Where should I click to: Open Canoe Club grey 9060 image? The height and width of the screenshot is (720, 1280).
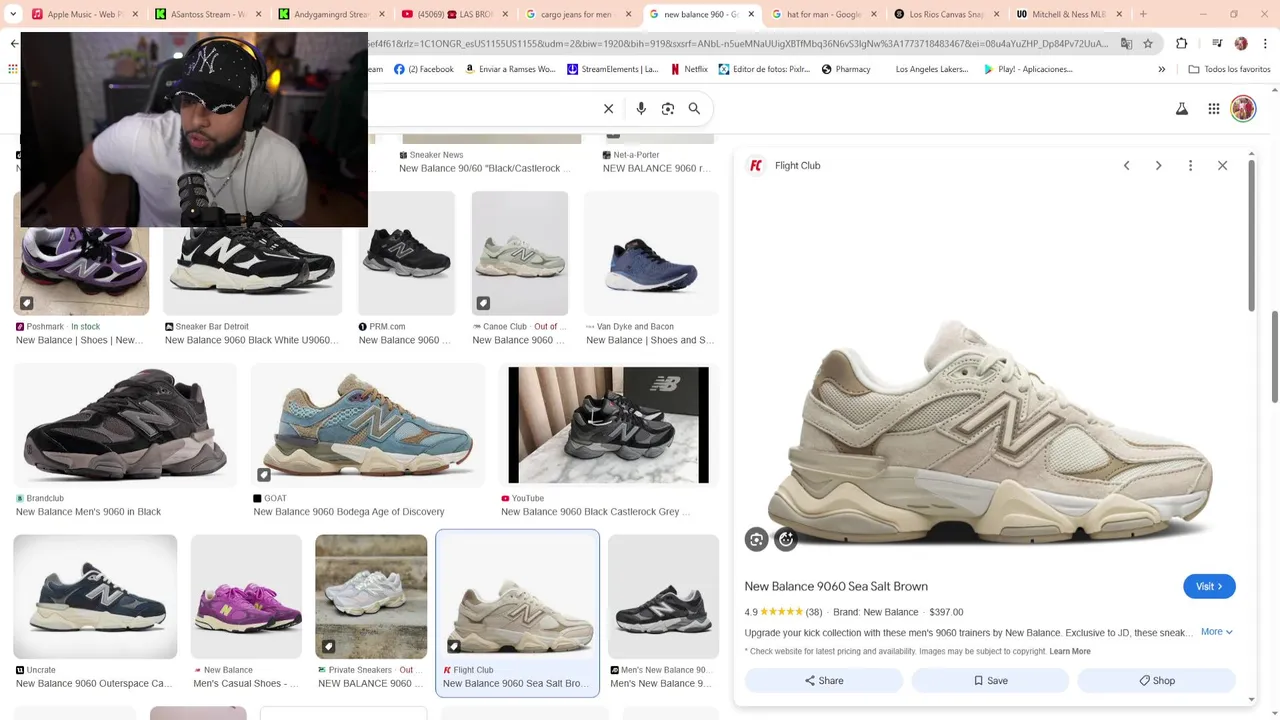pyautogui.click(x=520, y=254)
